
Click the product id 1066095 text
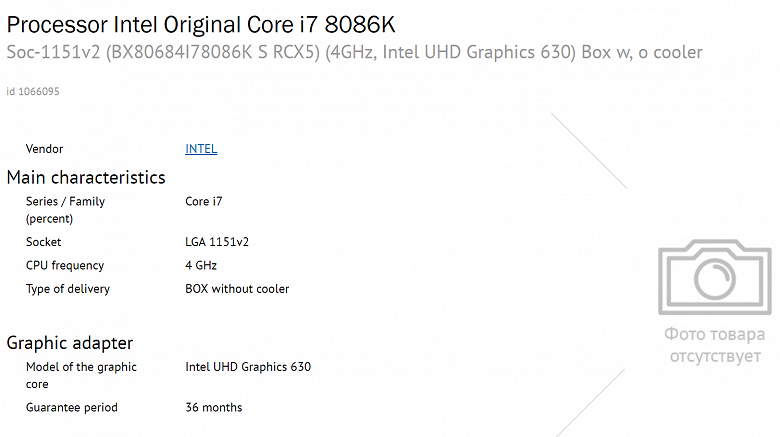point(32,92)
